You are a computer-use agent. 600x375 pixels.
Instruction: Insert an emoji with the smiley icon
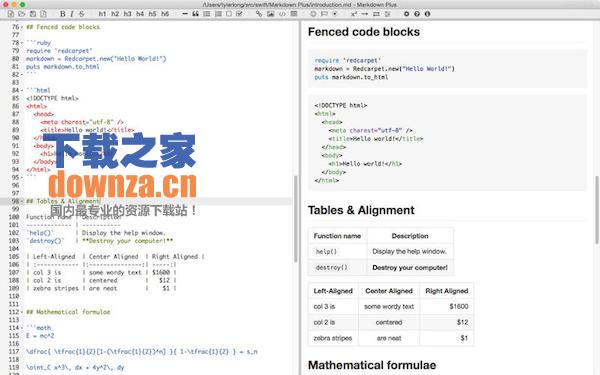click(x=313, y=14)
